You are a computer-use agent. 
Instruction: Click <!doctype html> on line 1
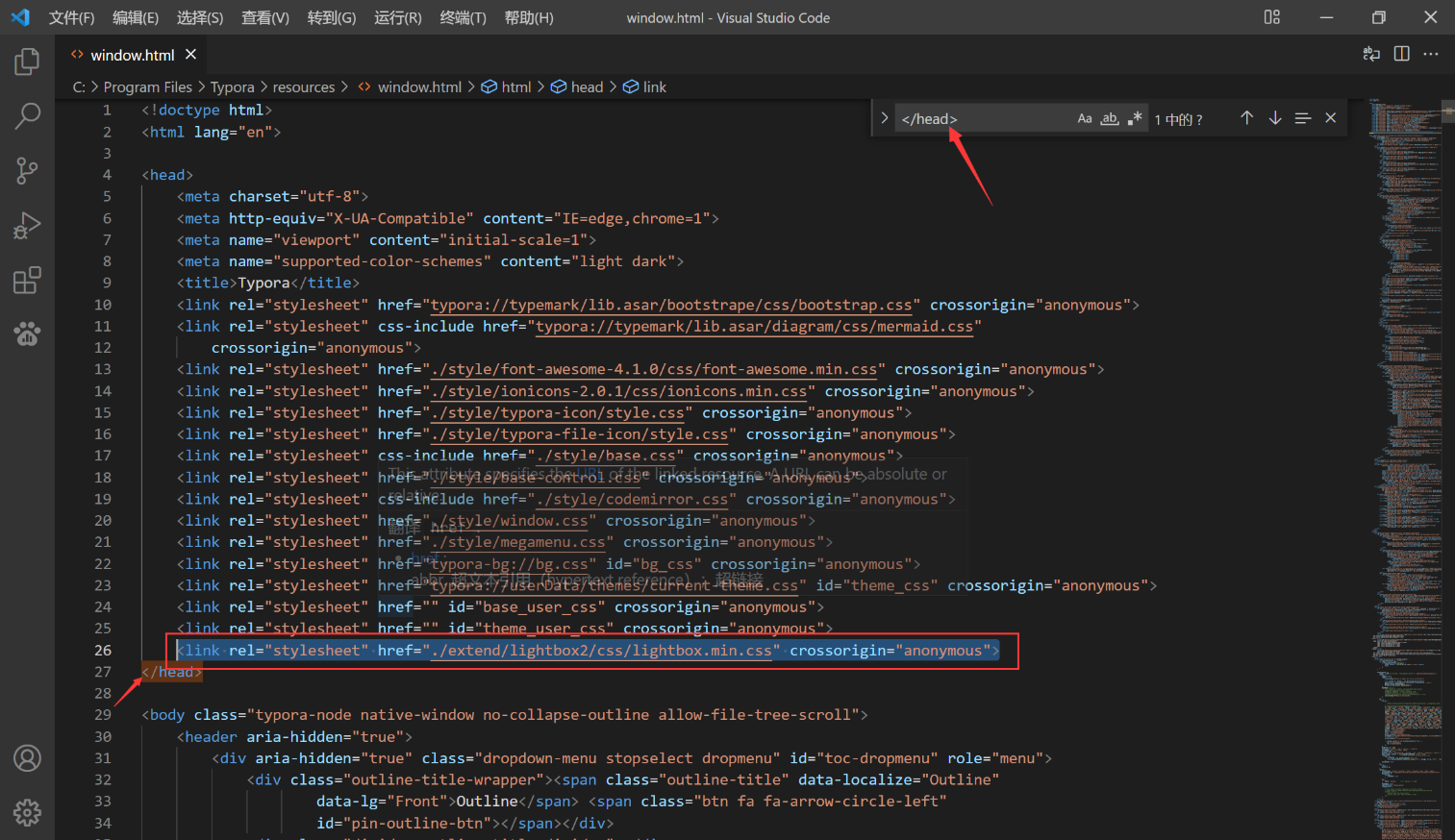pyautogui.click(x=207, y=111)
